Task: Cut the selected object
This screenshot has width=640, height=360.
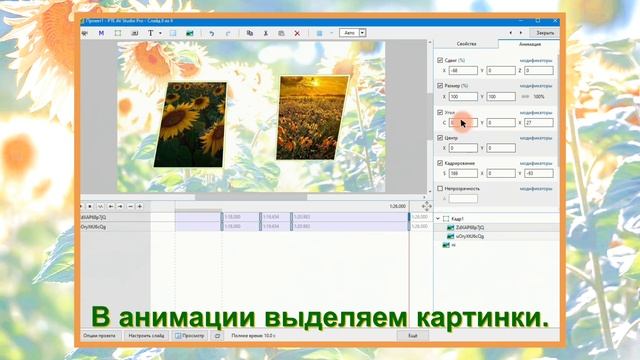Action: tap(266, 33)
